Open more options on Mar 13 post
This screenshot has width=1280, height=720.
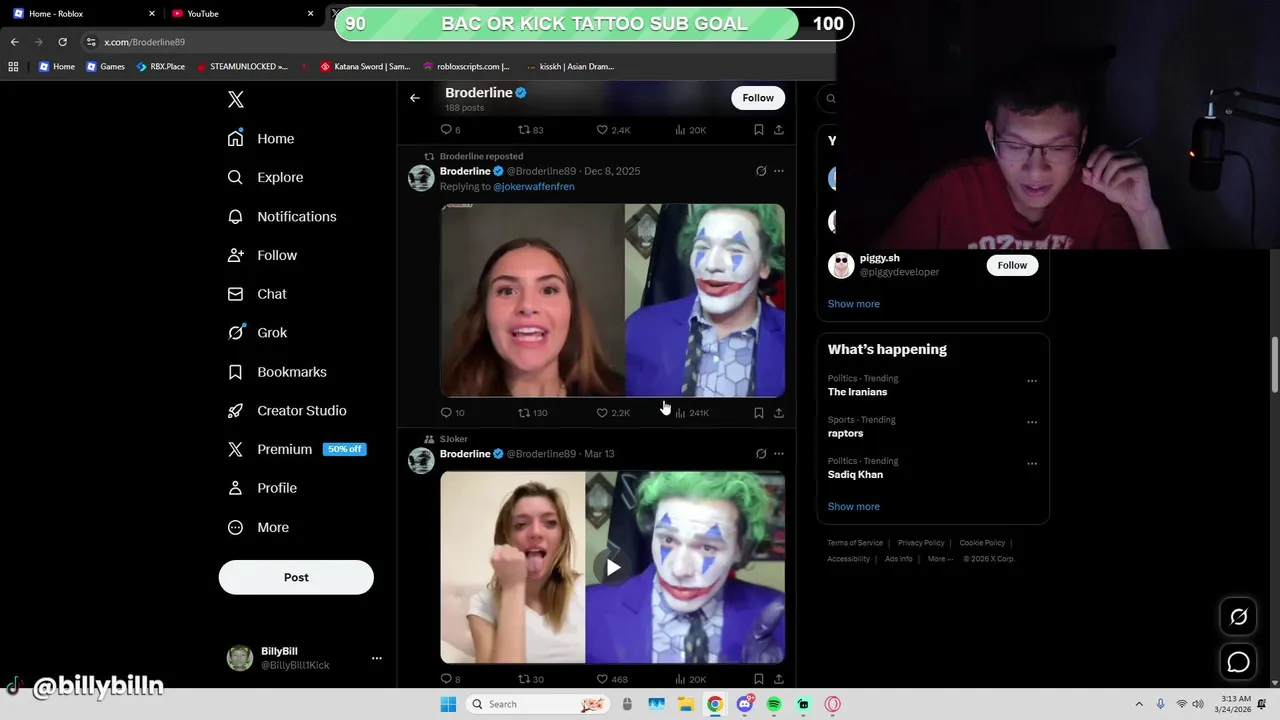coord(779,454)
